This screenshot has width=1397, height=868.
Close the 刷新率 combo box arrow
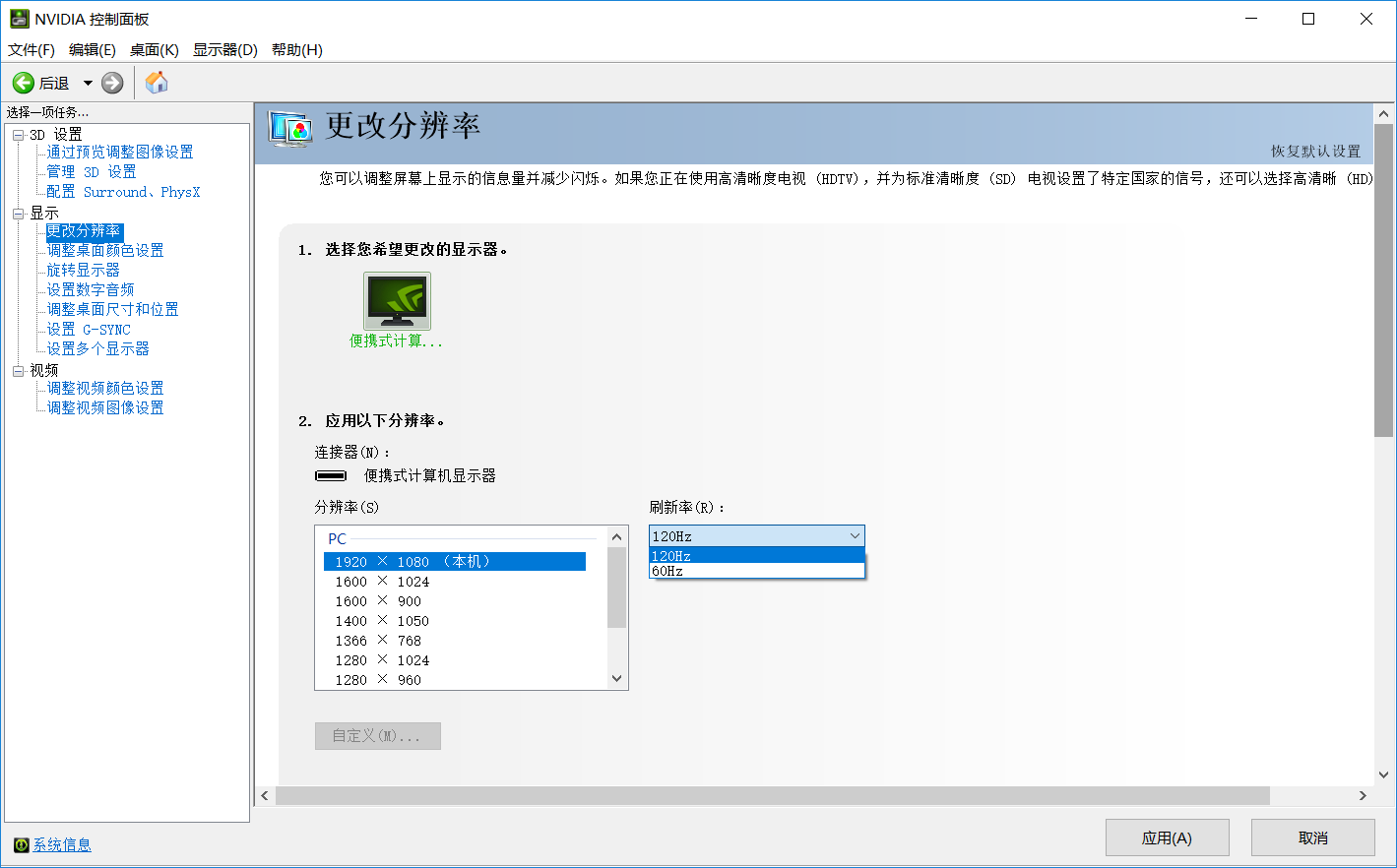tap(855, 536)
